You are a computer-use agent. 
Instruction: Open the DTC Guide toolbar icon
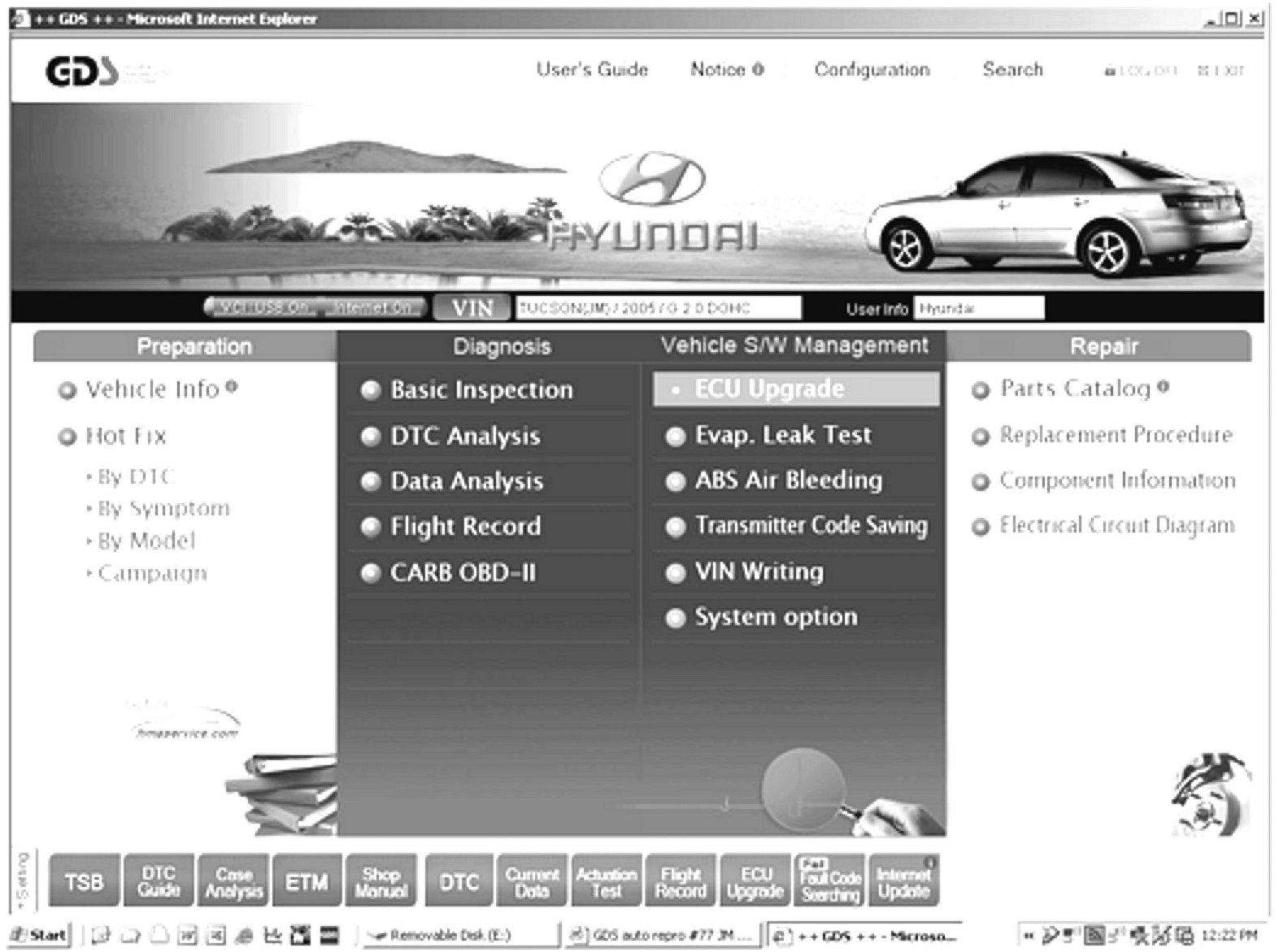(x=159, y=881)
